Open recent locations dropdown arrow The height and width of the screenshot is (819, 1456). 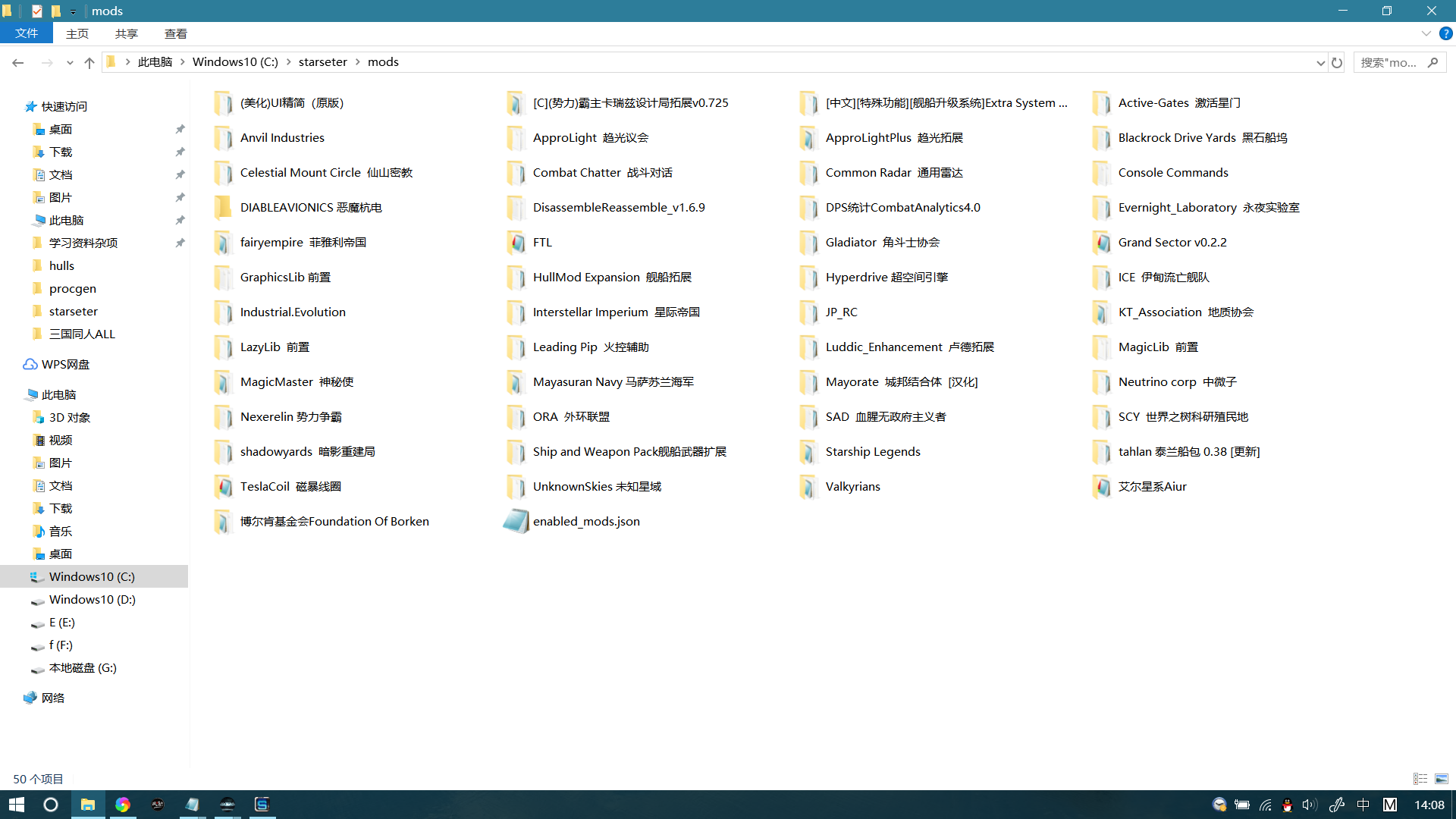click(70, 63)
